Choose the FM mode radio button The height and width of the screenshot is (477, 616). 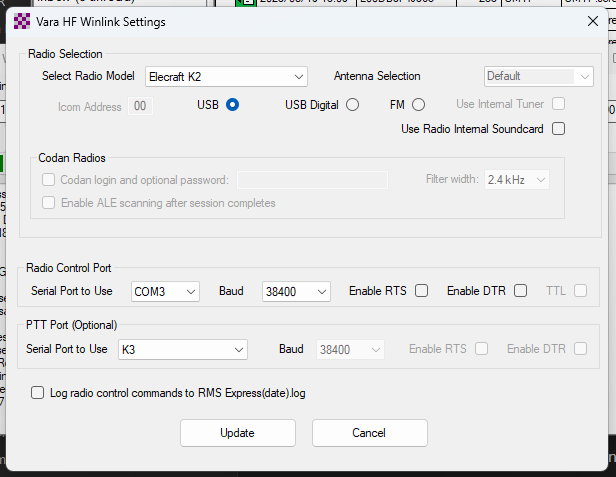pos(418,104)
